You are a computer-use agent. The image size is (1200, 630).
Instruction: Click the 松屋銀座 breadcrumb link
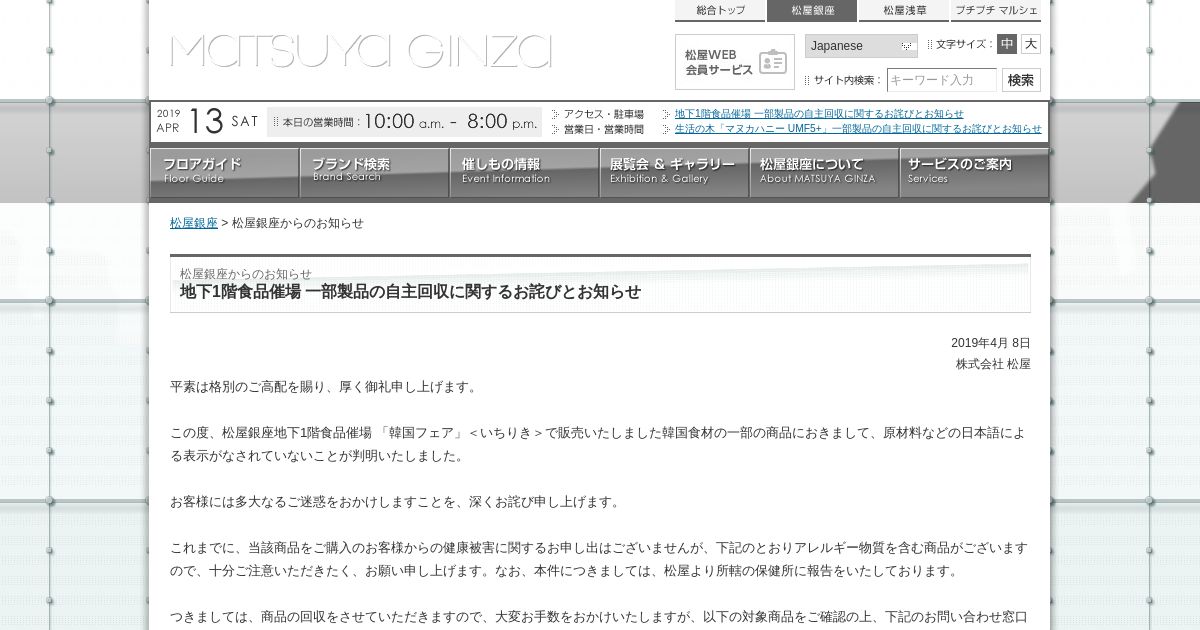[x=194, y=223]
